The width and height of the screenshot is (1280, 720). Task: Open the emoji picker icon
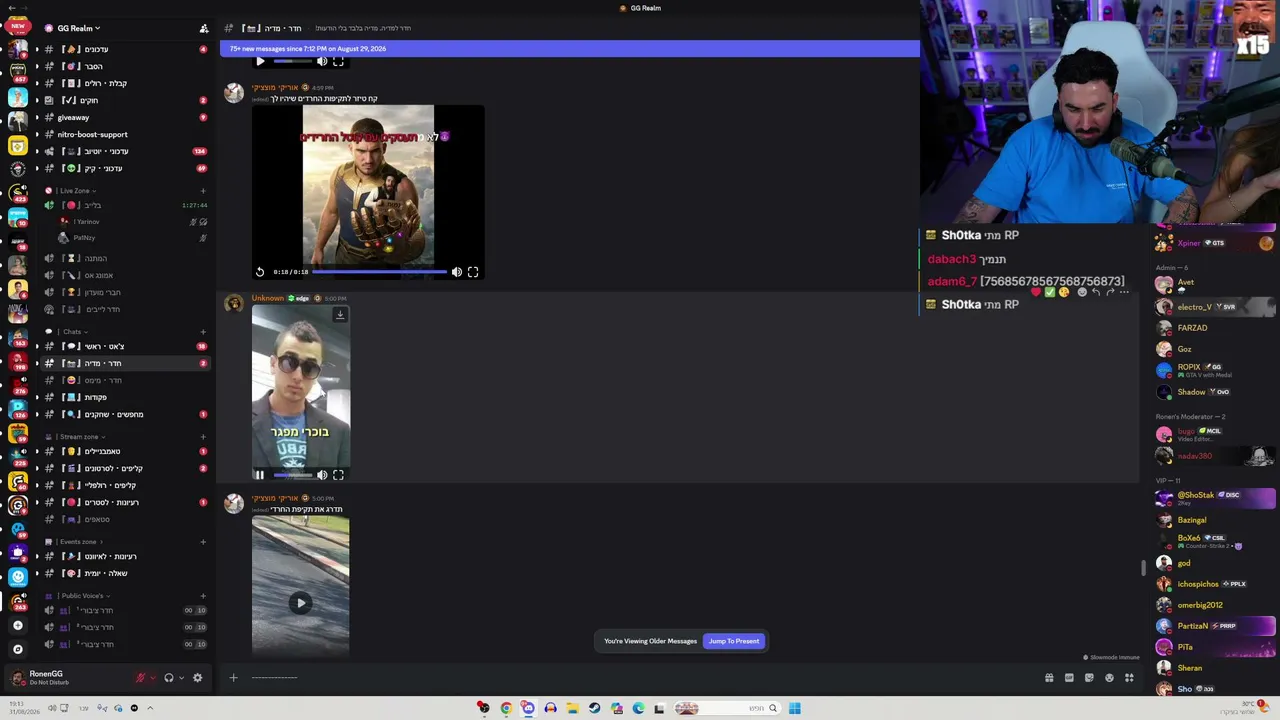pos(1109,678)
